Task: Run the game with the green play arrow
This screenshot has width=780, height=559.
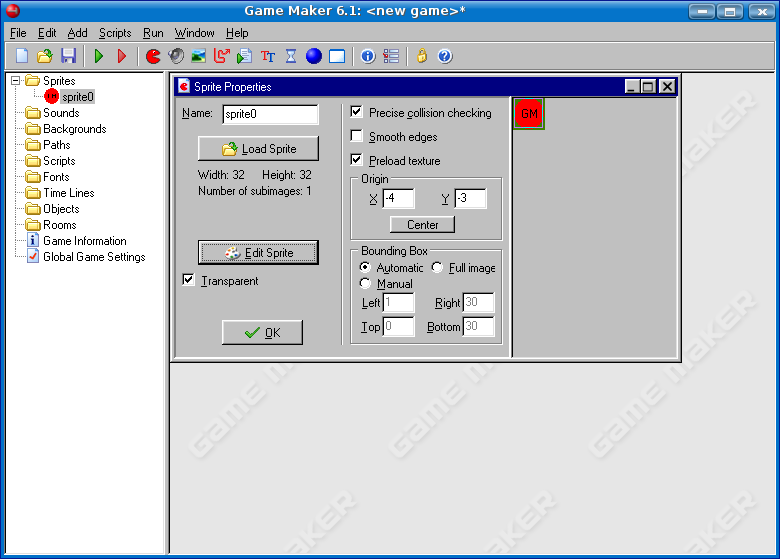Action: point(99,56)
